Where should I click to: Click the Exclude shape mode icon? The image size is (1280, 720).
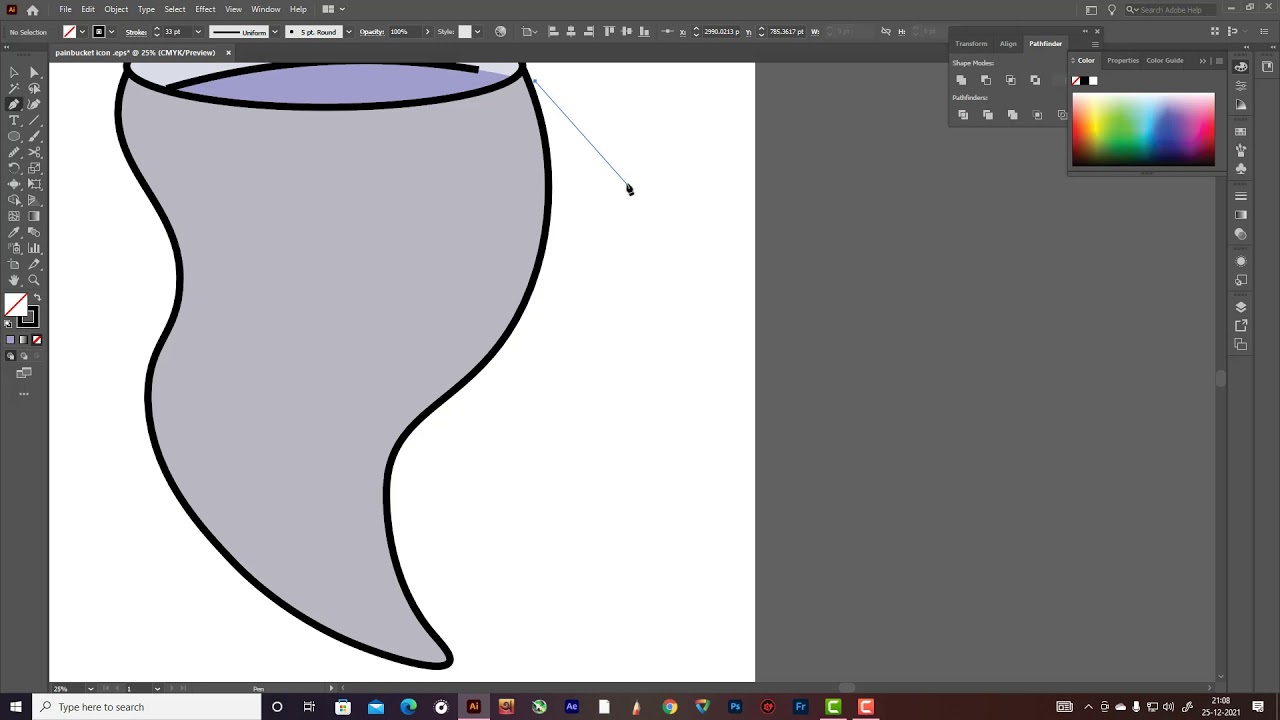tap(1035, 80)
